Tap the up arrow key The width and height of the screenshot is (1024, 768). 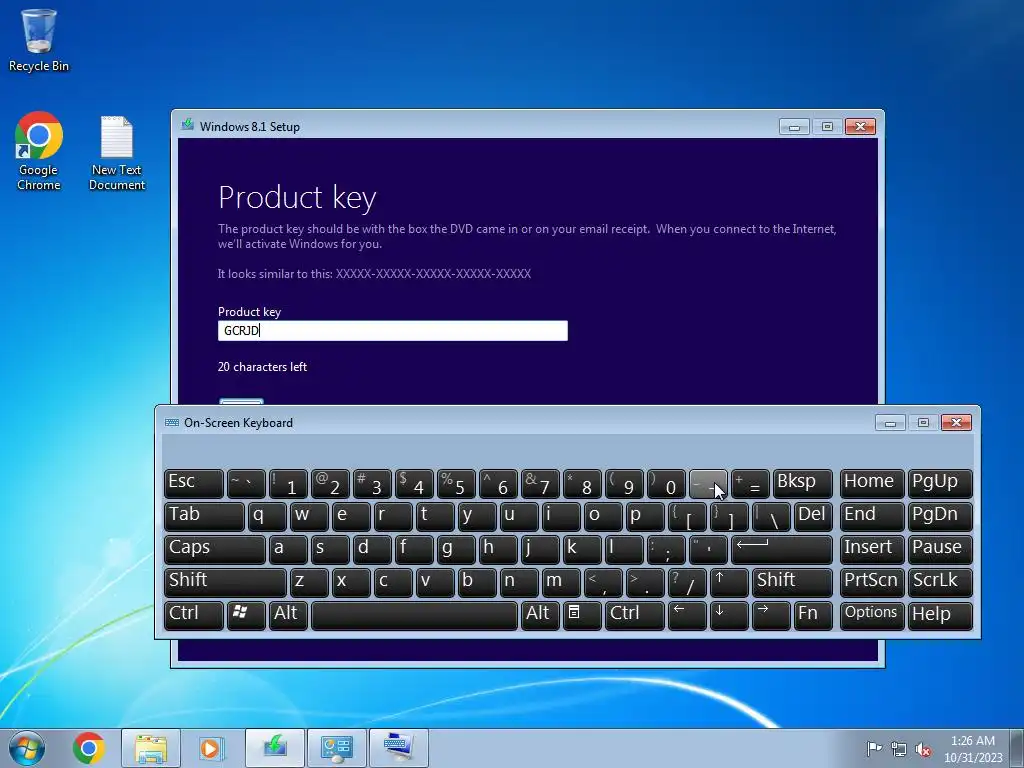[728, 581]
